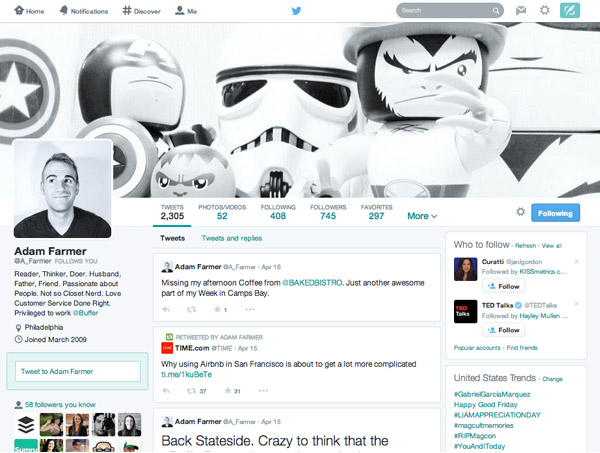Change United States Trends location
Viewport: 600px width, 453px height.
click(552, 379)
